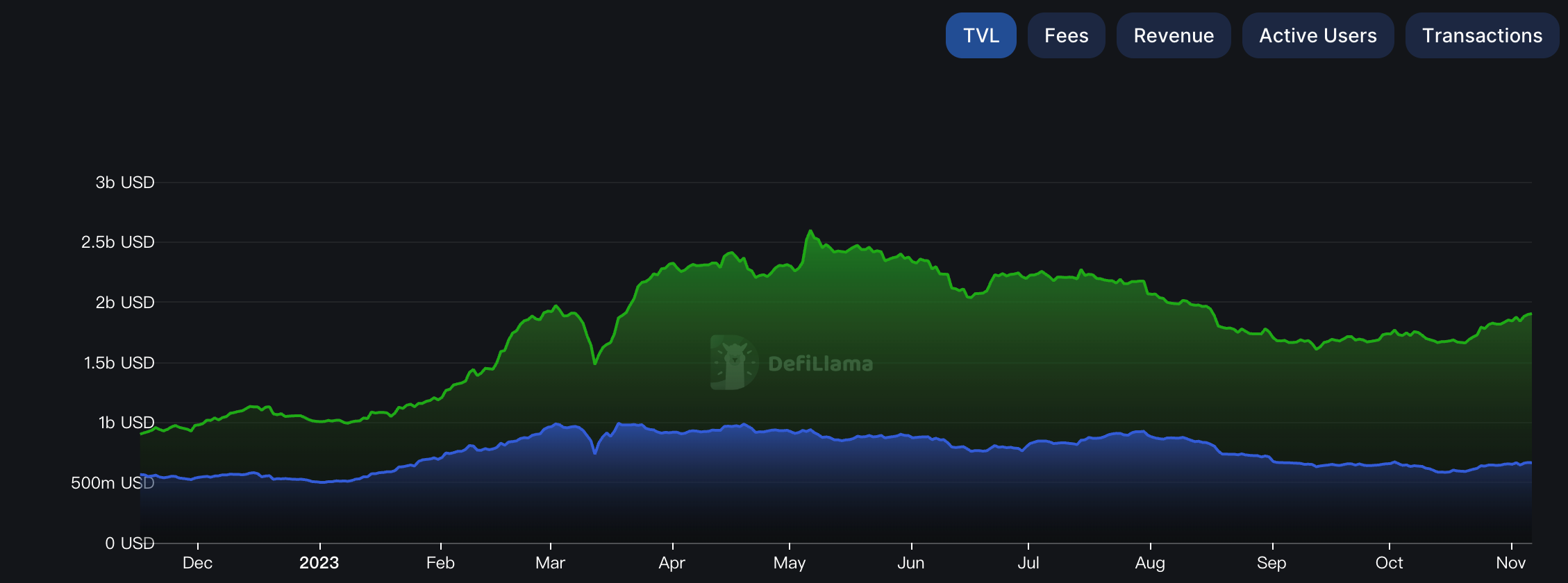Select the May x-axis label

[790, 563]
